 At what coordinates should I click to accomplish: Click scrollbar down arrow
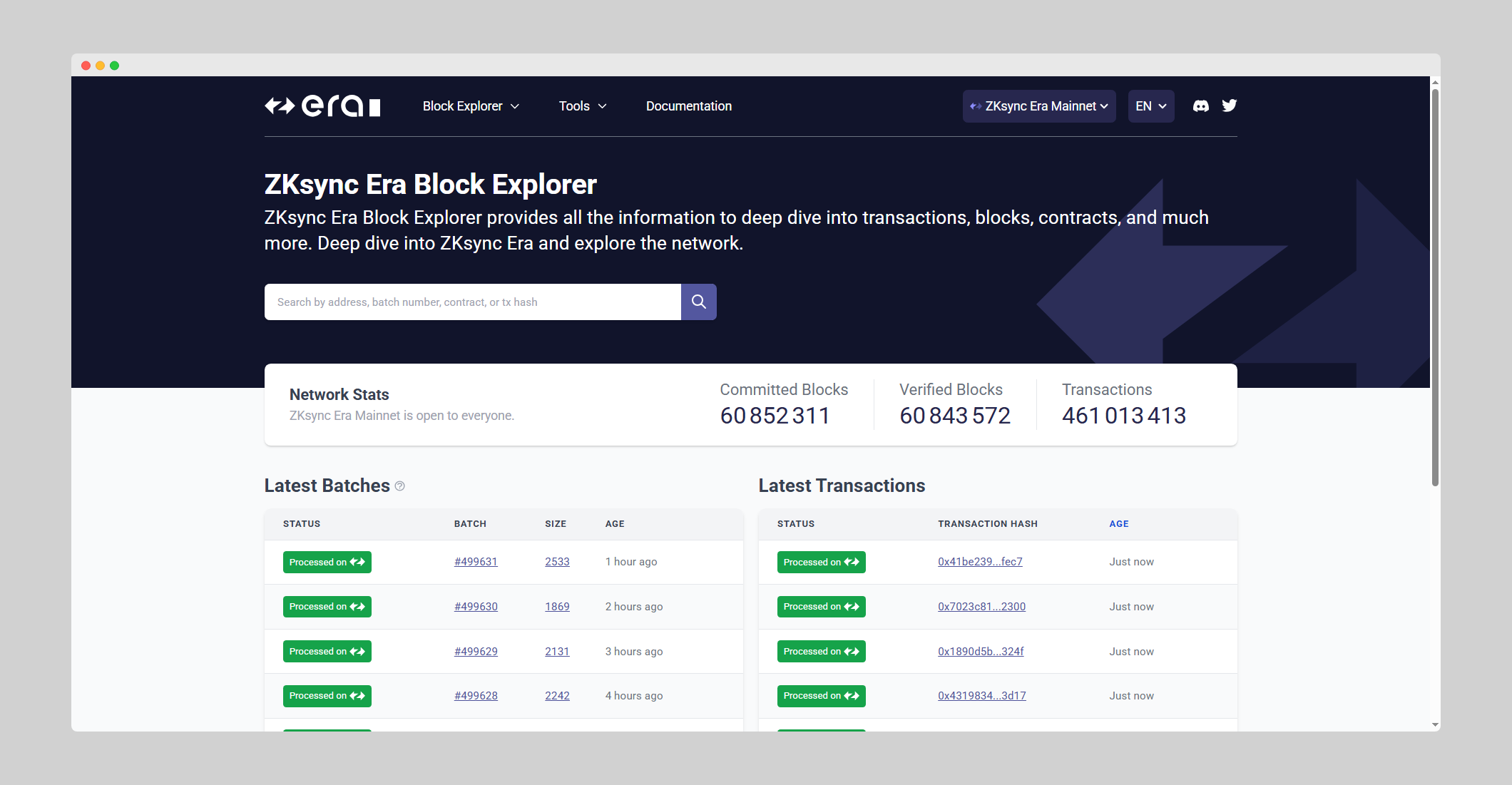tap(1435, 725)
